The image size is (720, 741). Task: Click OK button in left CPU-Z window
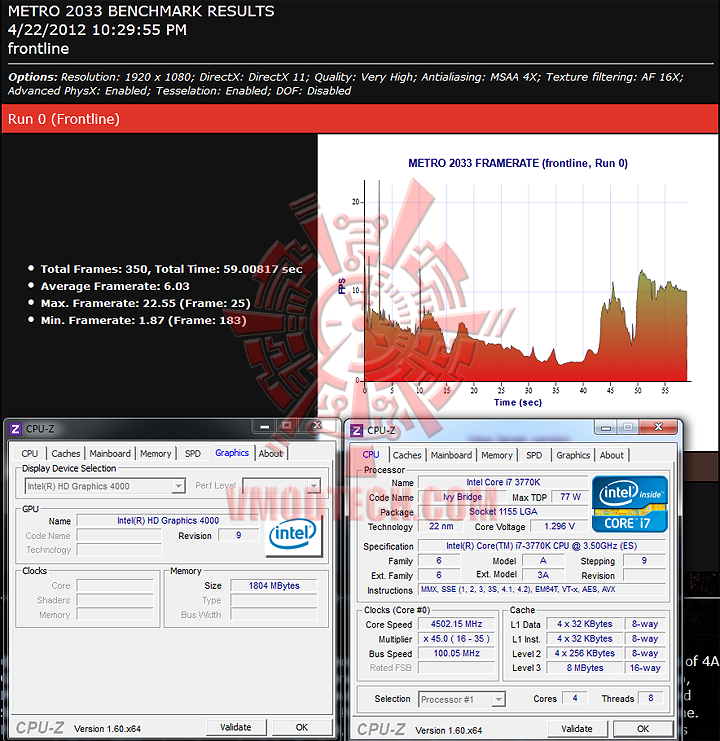tap(301, 727)
